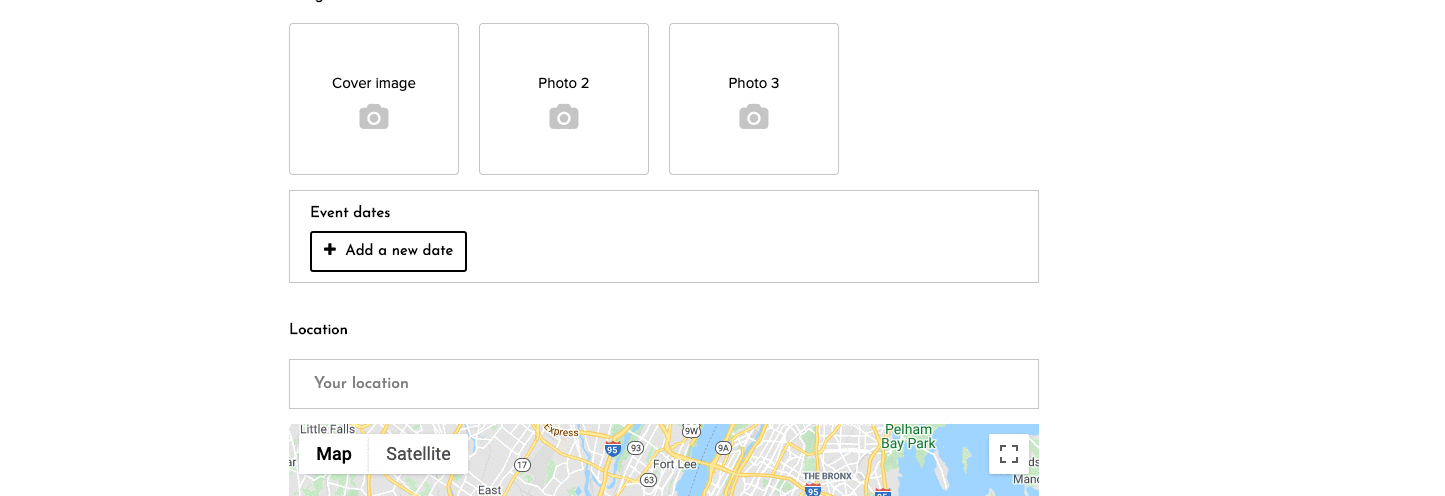The width and height of the screenshot is (1445, 496).
Task: Add a new date to the event
Action: click(x=388, y=251)
